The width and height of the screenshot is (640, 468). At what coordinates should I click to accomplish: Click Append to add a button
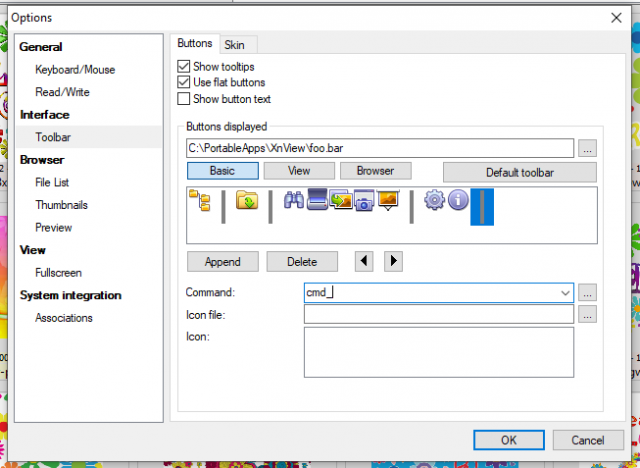click(223, 262)
